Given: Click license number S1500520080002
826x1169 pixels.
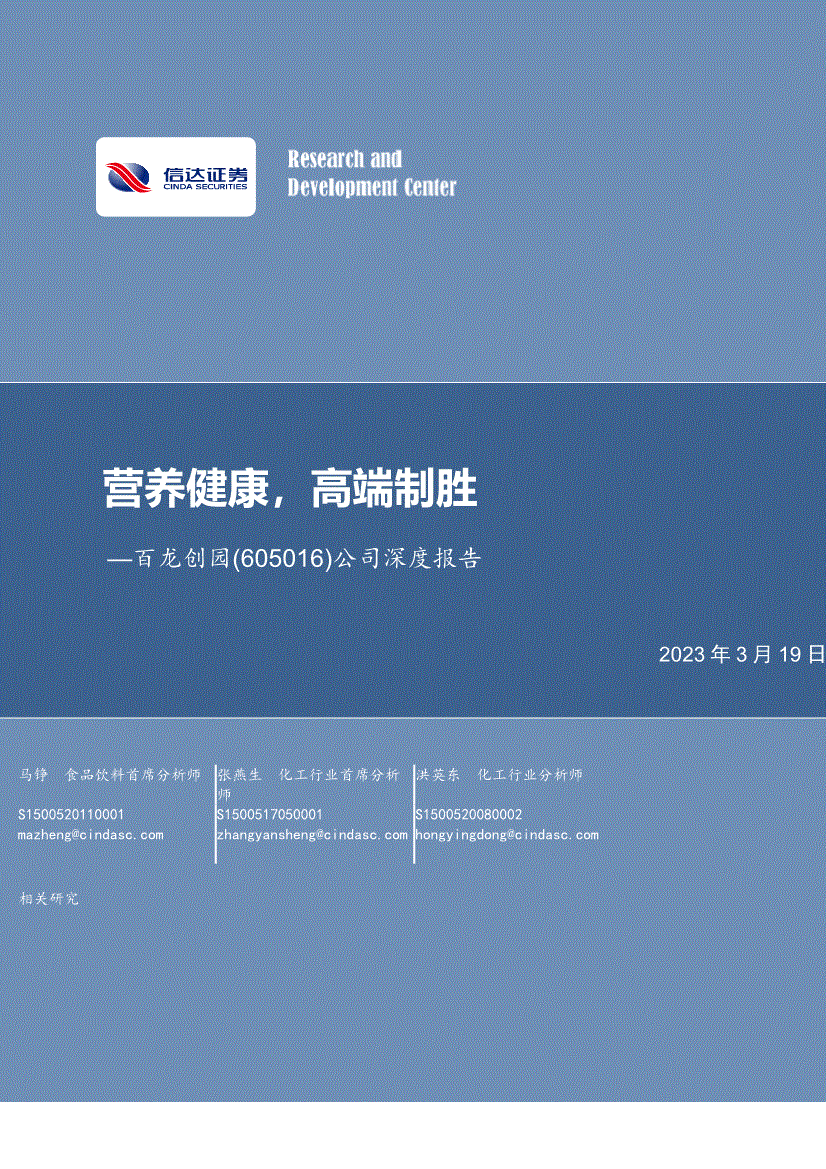Looking at the screenshot, I should (x=469, y=815).
